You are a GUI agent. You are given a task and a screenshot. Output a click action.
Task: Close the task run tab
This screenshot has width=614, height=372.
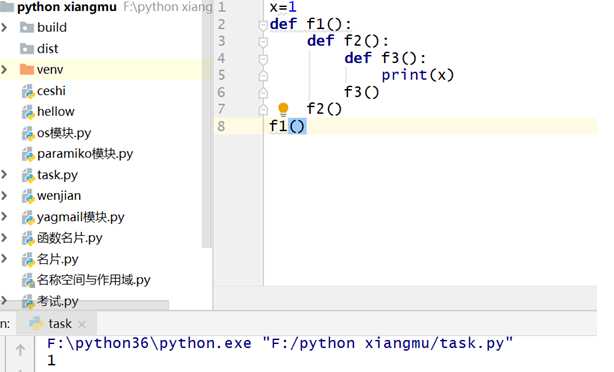pos(82,324)
